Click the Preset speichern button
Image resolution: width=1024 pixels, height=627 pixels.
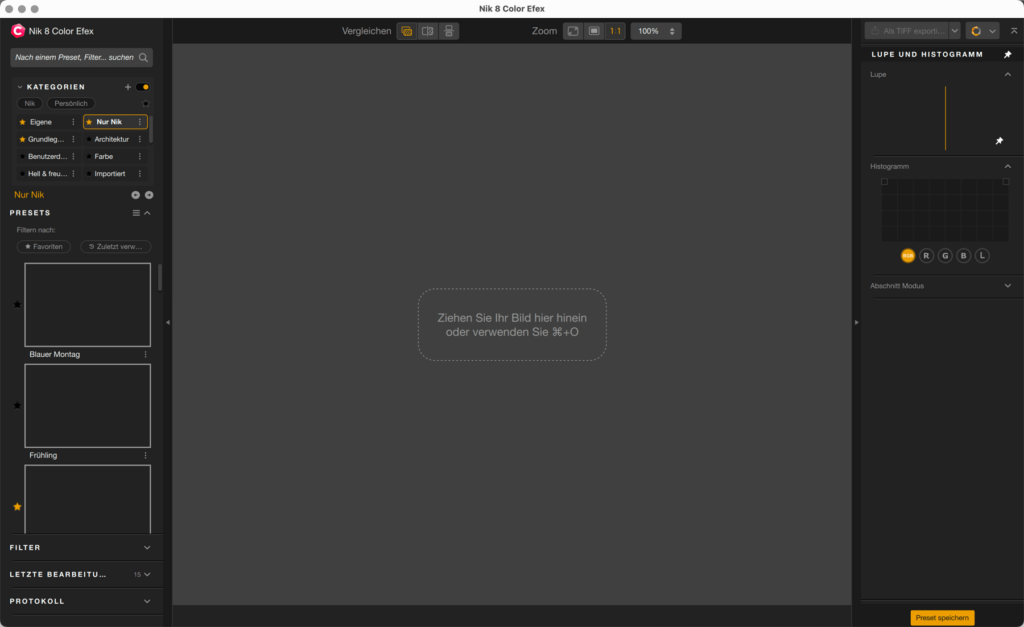tap(942, 618)
